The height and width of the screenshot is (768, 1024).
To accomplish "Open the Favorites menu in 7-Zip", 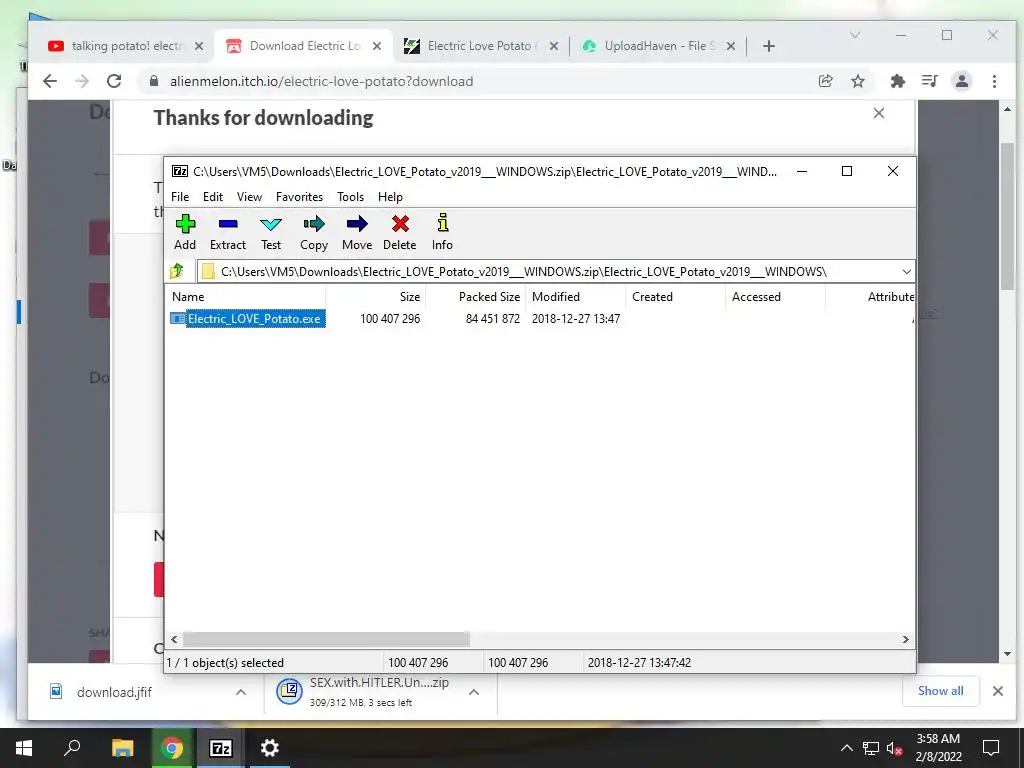I will (299, 197).
